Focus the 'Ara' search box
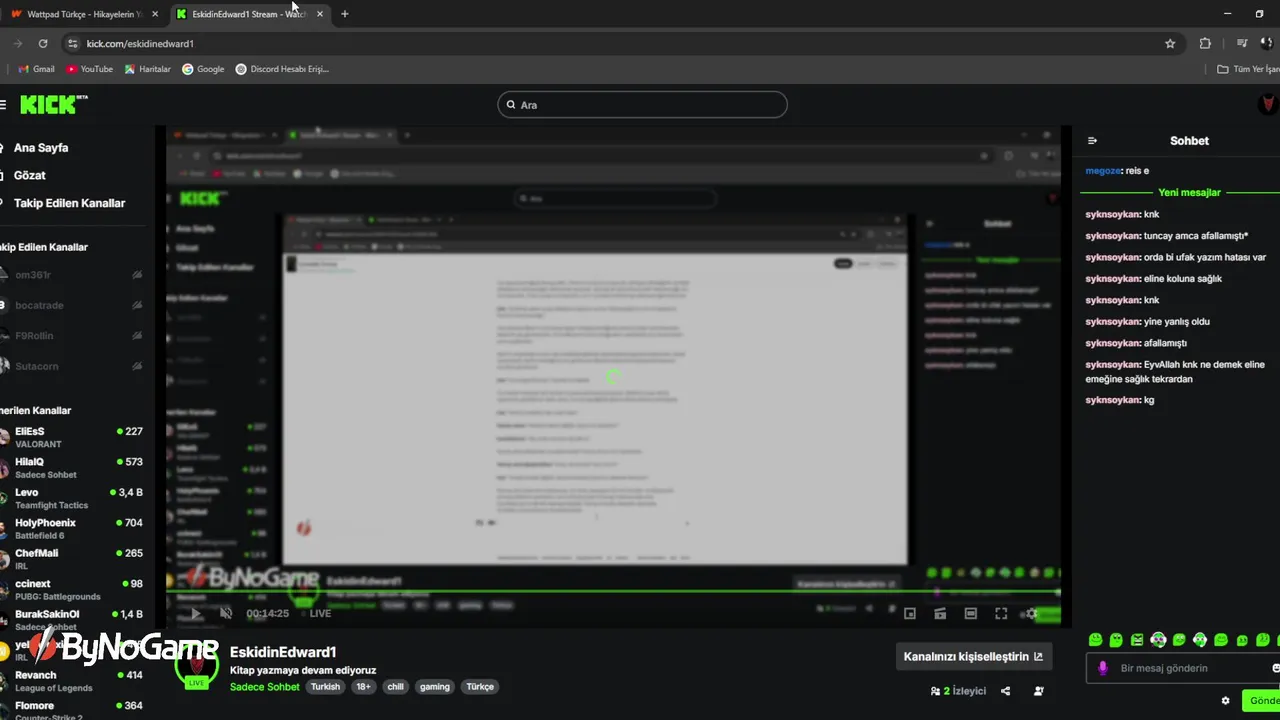 coord(642,105)
